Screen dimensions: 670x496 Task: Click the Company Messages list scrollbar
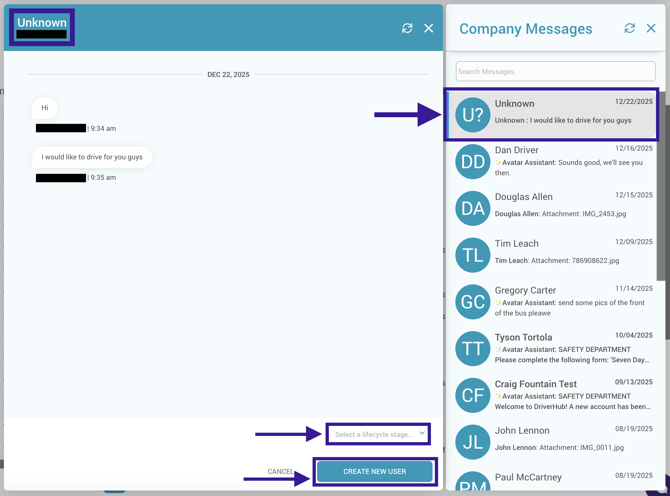(x=661, y=200)
